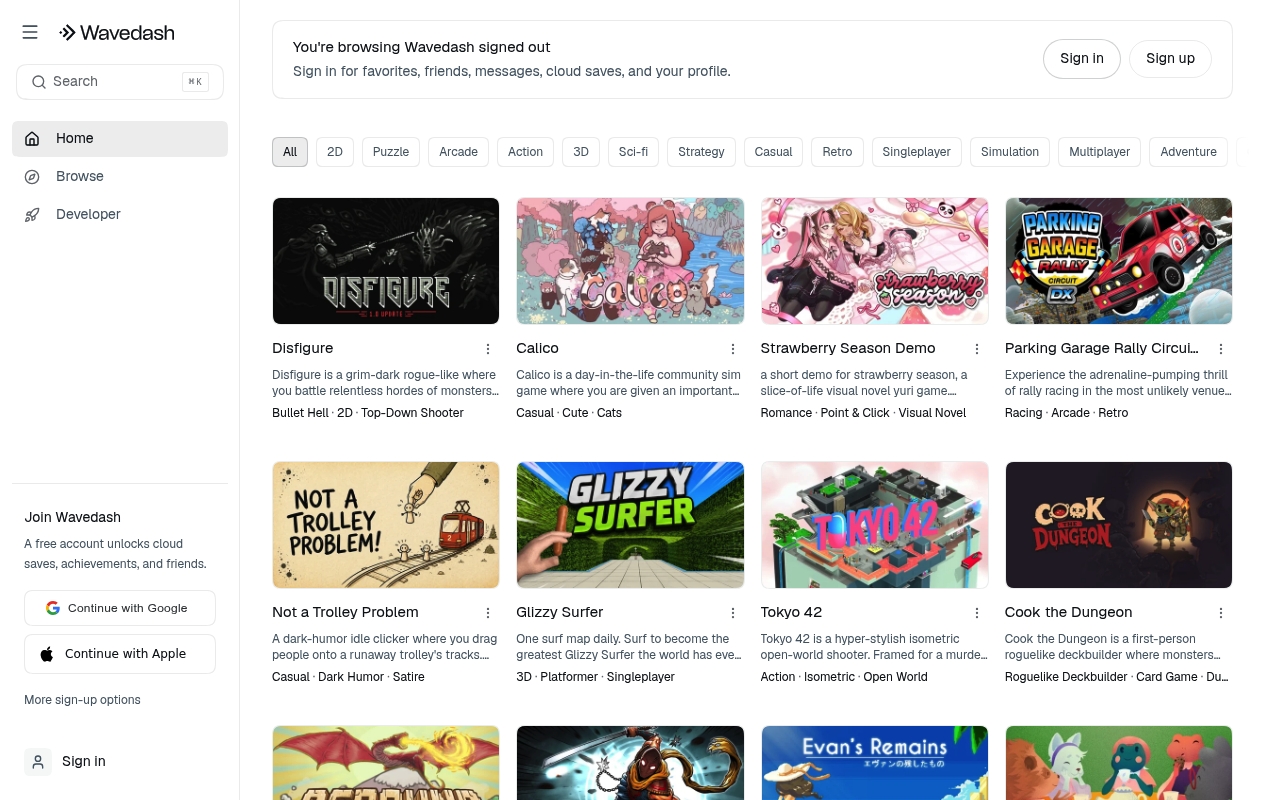Open the Disfigure game thumbnail
This screenshot has height=800, width=1280.
(x=386, y=261)
